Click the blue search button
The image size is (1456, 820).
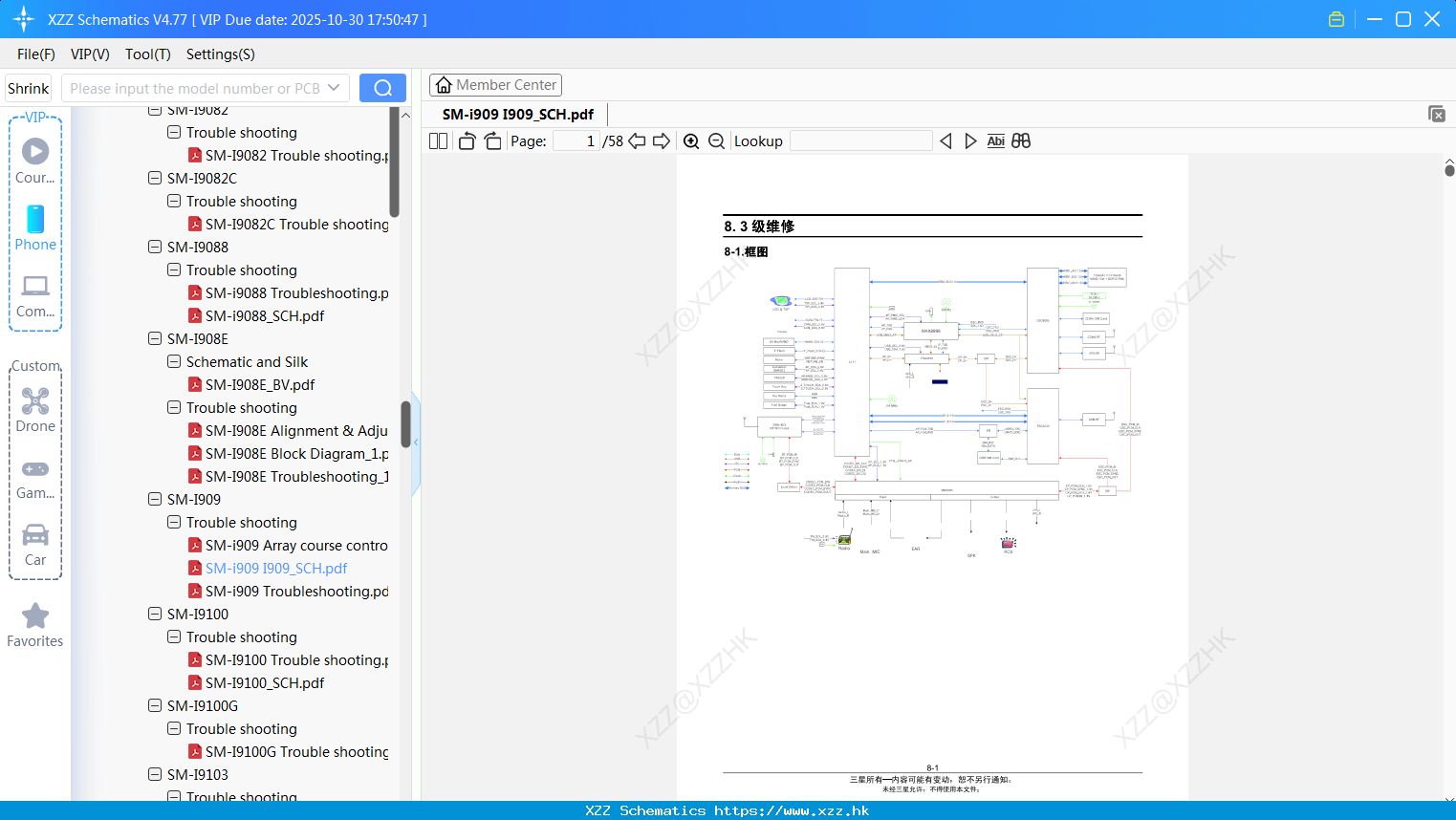[382, 88]
